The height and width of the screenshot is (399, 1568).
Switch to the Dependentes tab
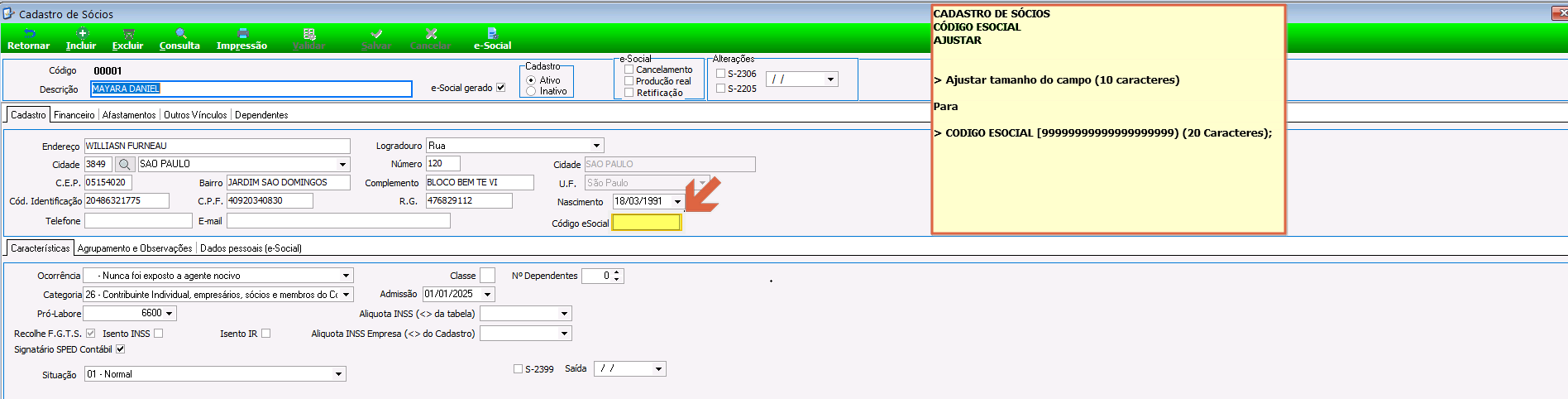(x=261, y=115)
